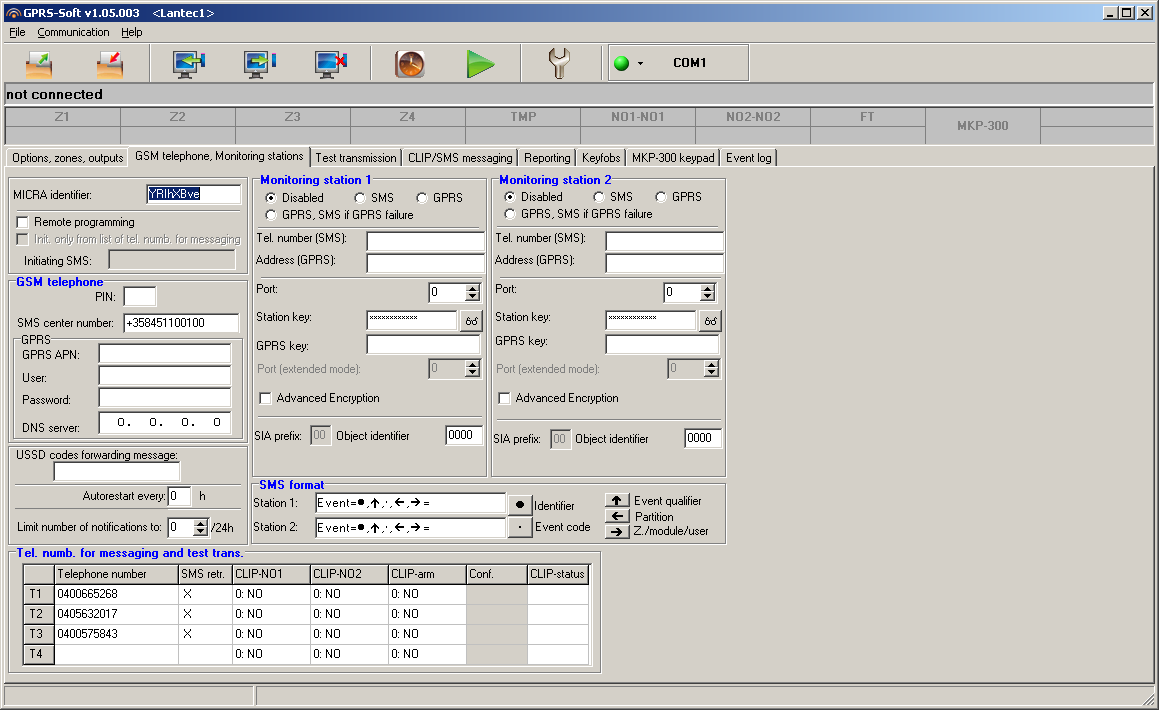Click the Event code small dot button

(520, 528)
